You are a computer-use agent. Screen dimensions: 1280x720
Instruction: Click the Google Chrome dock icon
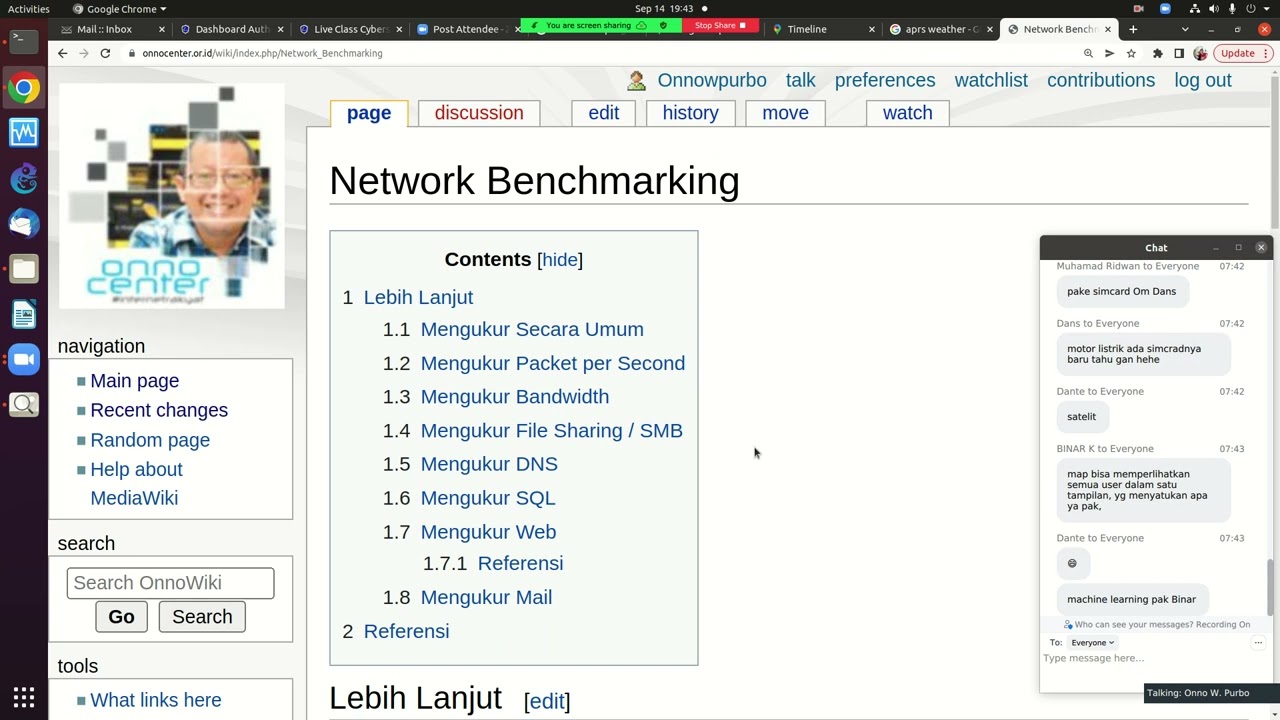pyautogui.click(x=24, y=88)
